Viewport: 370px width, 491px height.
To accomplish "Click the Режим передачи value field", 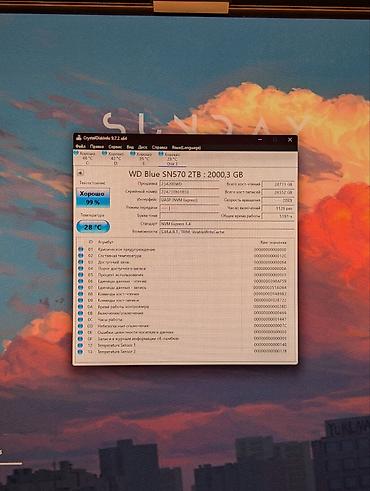I will click(189, 208).
